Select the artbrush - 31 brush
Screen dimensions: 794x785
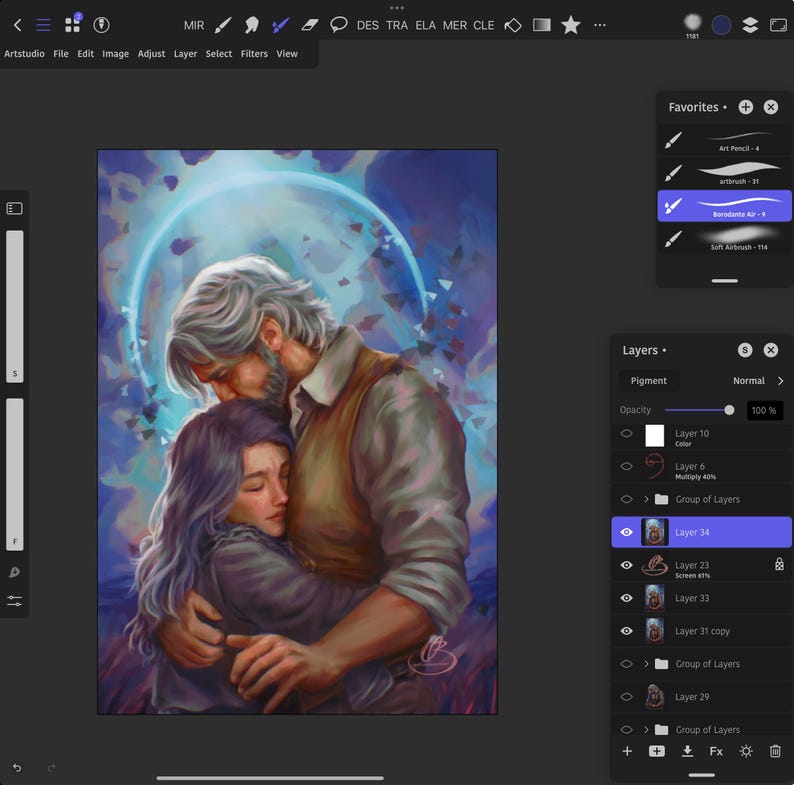[x=724, y=173]
